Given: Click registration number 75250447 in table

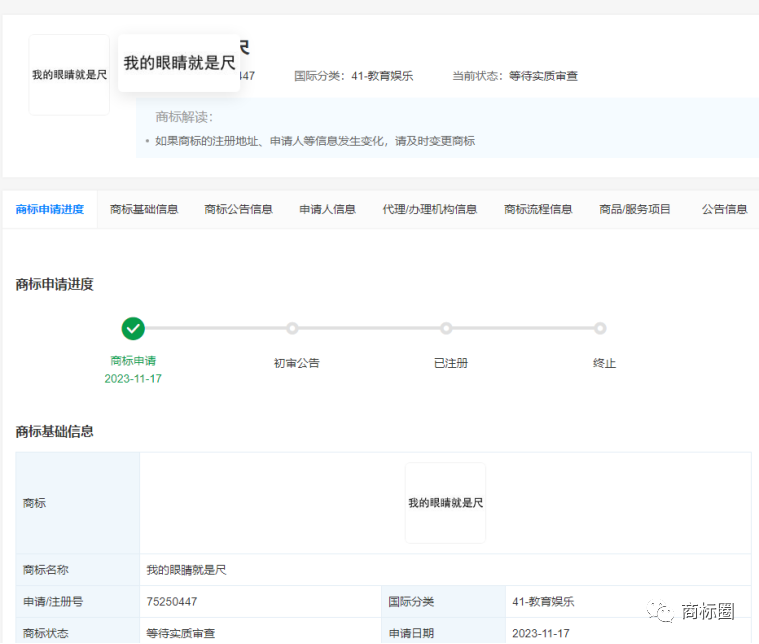Looking at the screenshot, I should pyautogui.click(x=172, y=602).
